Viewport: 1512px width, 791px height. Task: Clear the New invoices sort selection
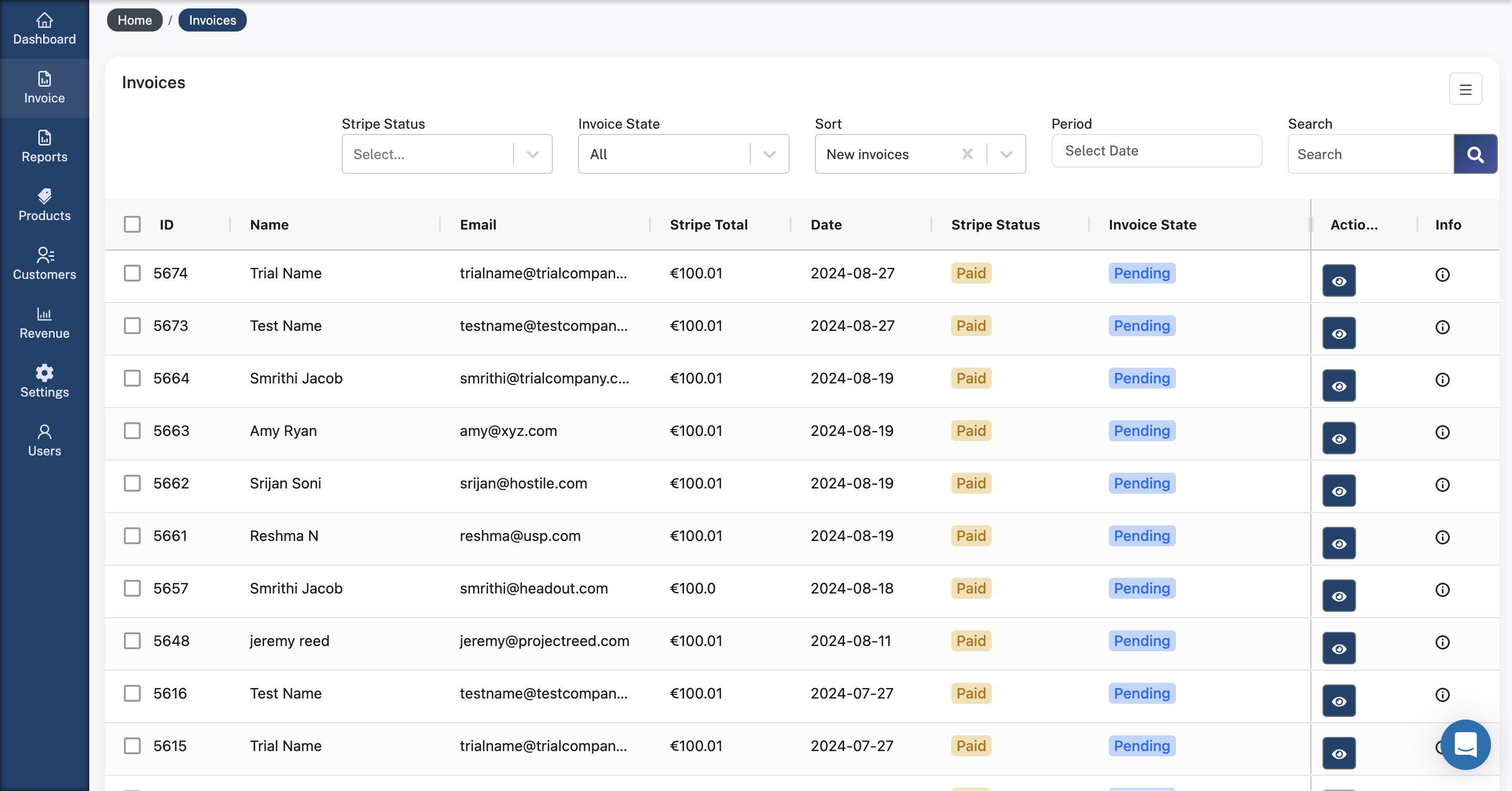pyautogui.click(x=967, y=154)
